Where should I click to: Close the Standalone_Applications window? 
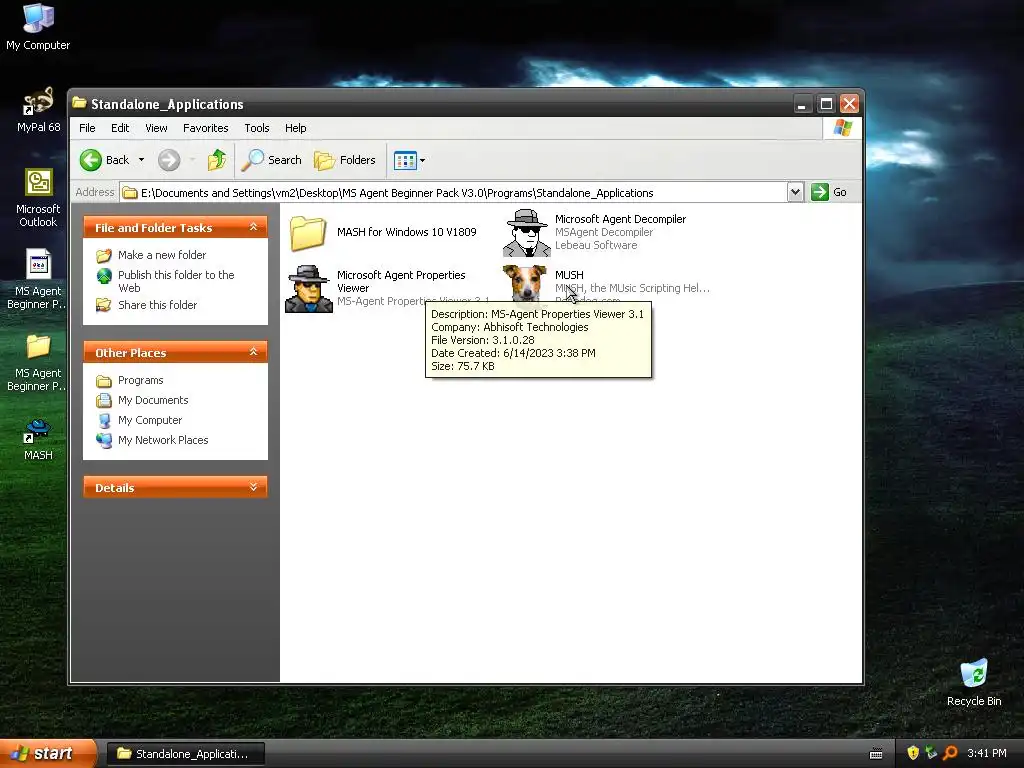[x=849, y=104]
